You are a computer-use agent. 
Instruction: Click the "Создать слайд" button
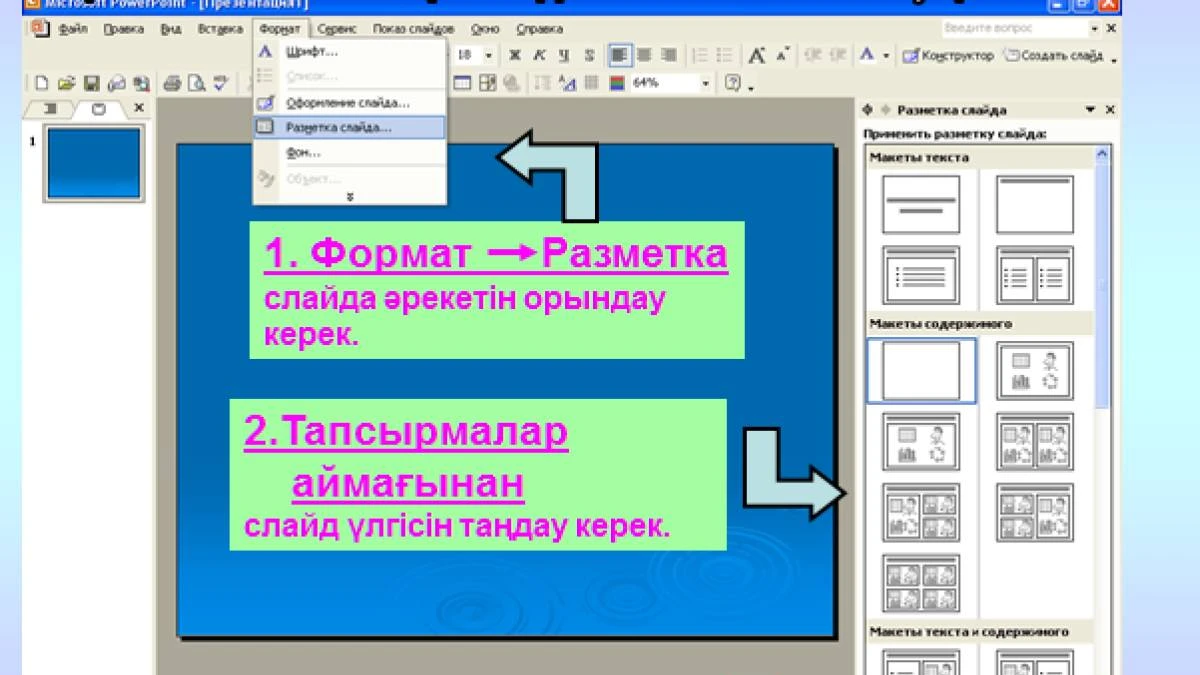pos(1054,55)
